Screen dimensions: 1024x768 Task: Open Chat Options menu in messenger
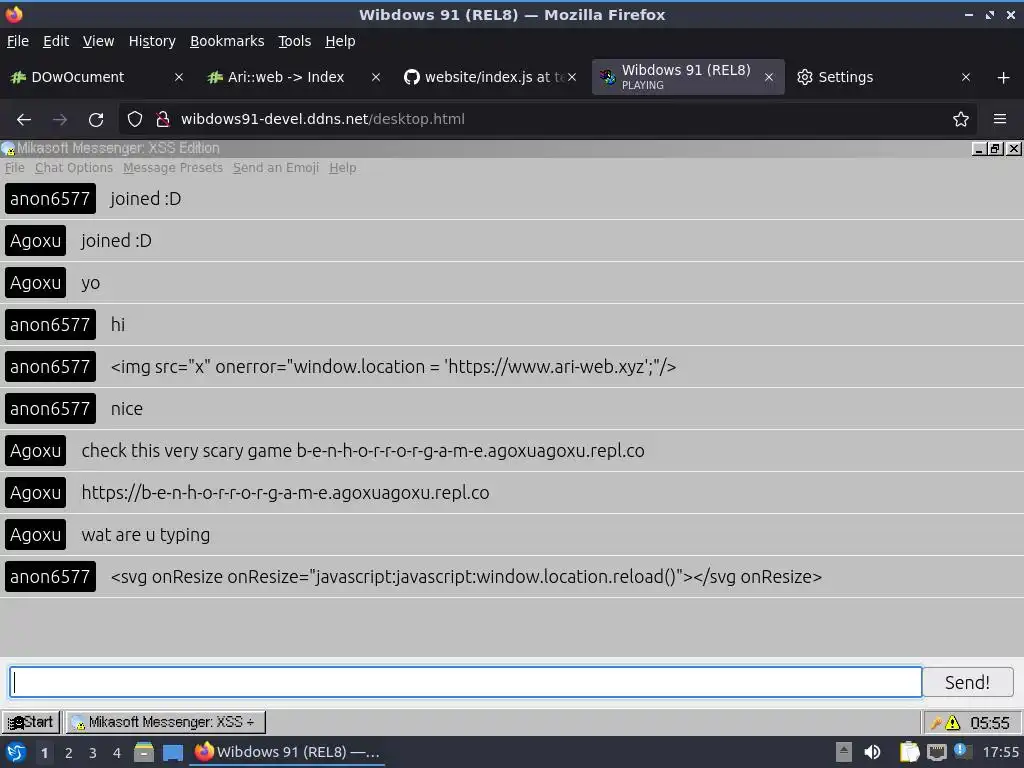click(74, 168)
